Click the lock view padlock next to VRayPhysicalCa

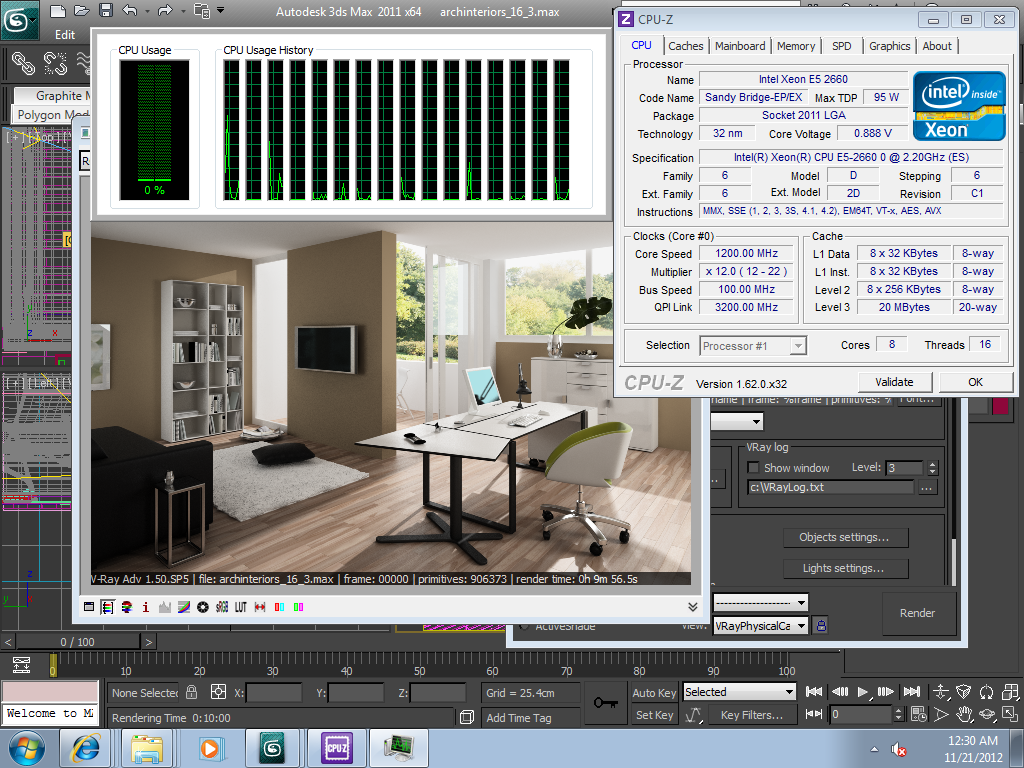point(821,626)
